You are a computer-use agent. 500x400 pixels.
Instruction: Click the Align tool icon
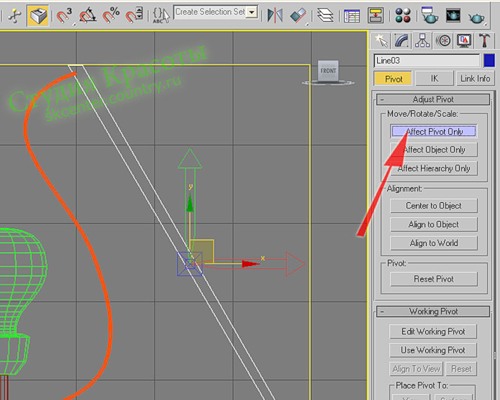(x=298, y=15)
